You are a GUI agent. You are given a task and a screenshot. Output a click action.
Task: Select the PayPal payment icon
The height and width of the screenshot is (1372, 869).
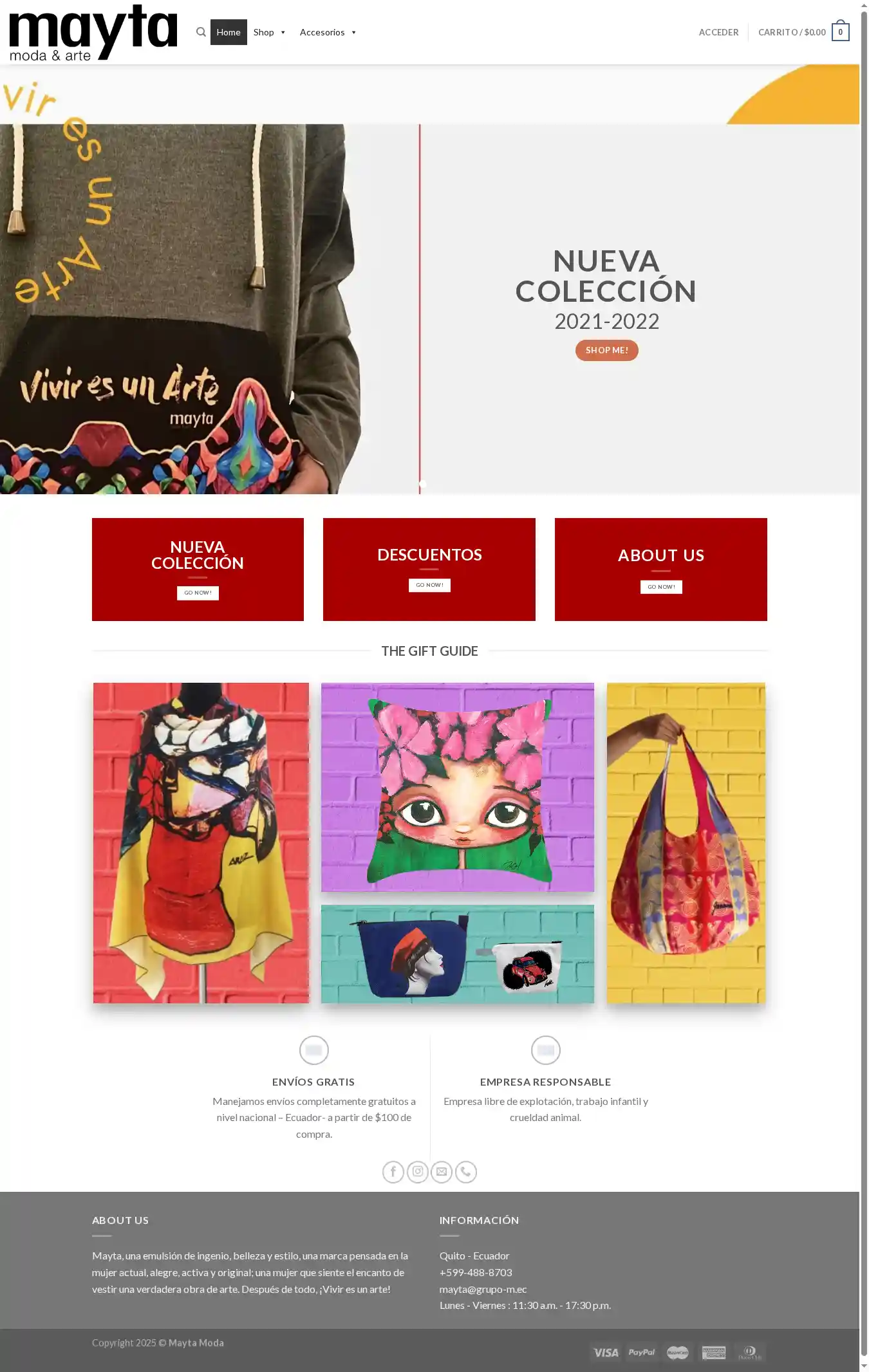pos(642,1352)
